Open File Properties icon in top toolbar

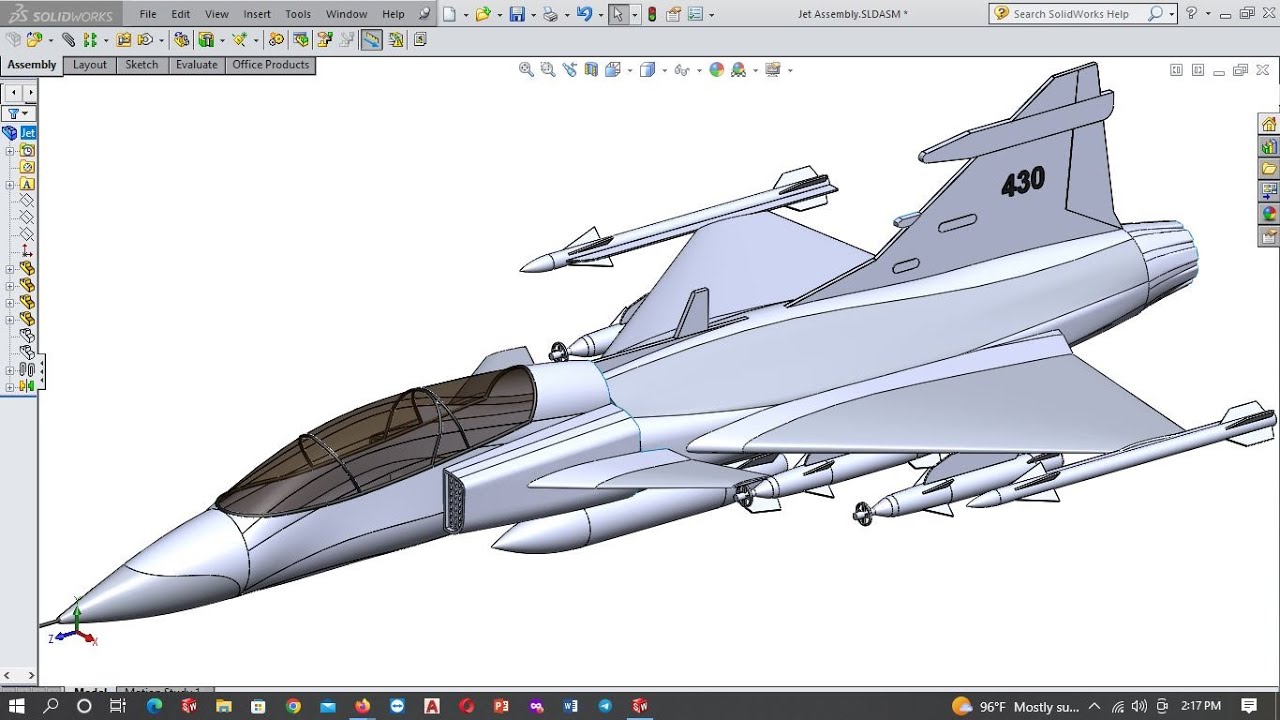673,14
